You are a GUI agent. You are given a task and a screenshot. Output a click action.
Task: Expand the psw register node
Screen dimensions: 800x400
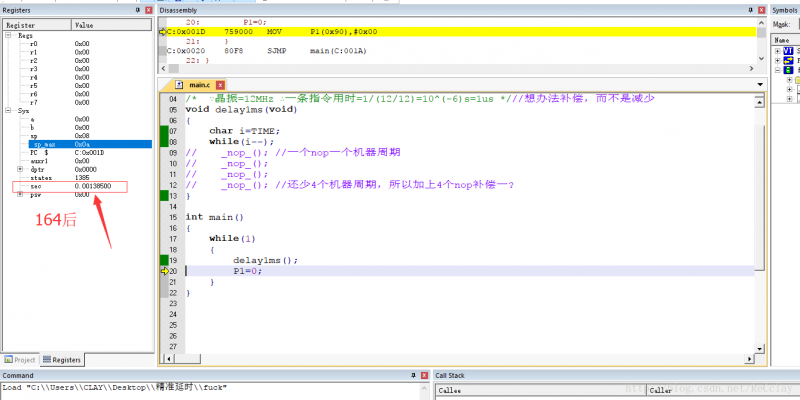pos(21,195)
